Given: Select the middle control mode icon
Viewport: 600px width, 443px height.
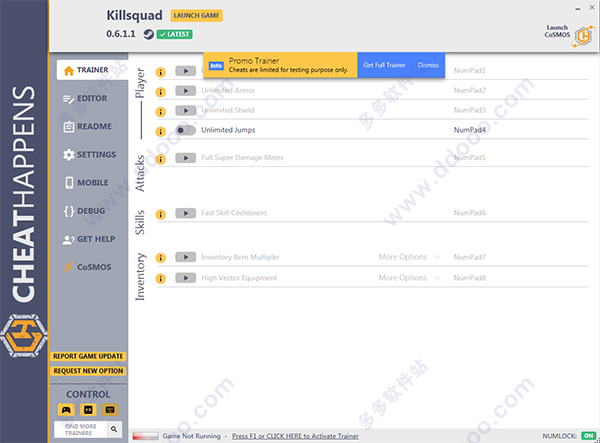Looking at the screenshot, I should click(x=88, y=410).
